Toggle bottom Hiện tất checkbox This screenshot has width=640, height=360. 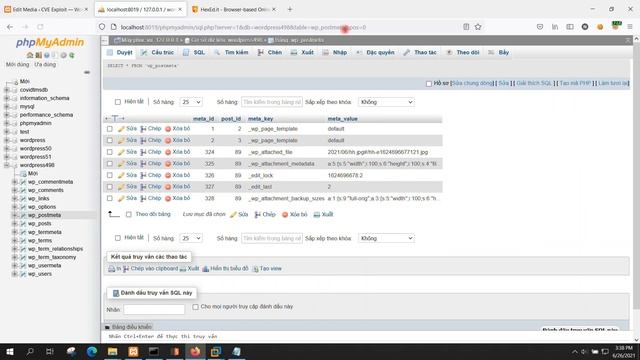(x=118, y=238)
